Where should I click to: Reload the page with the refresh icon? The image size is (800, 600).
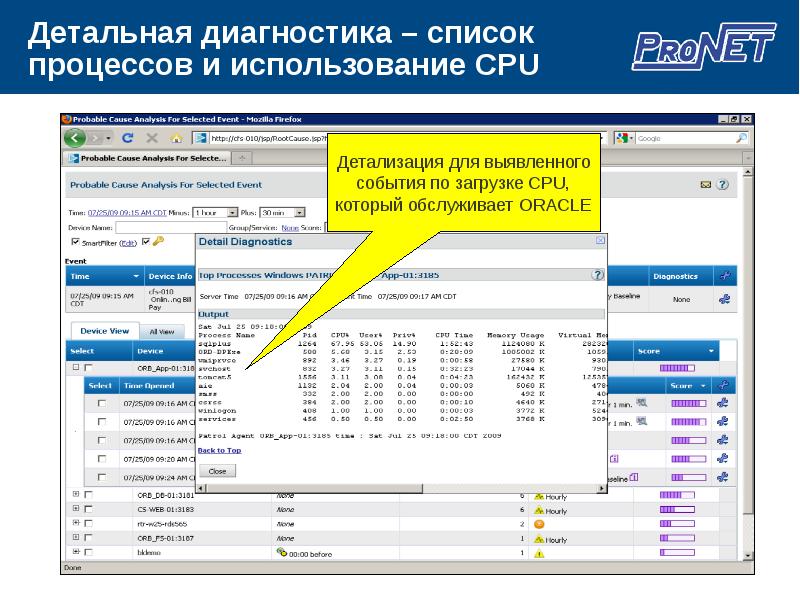128,138
